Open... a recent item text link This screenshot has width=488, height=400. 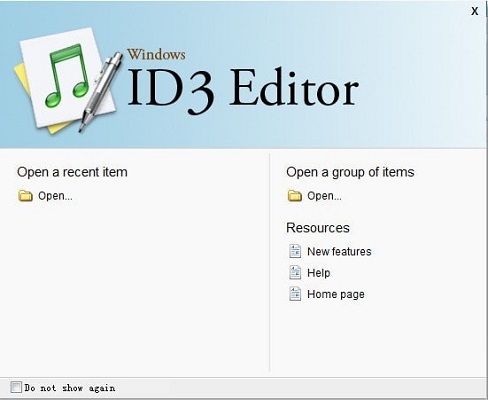click(x=55, y=196)
